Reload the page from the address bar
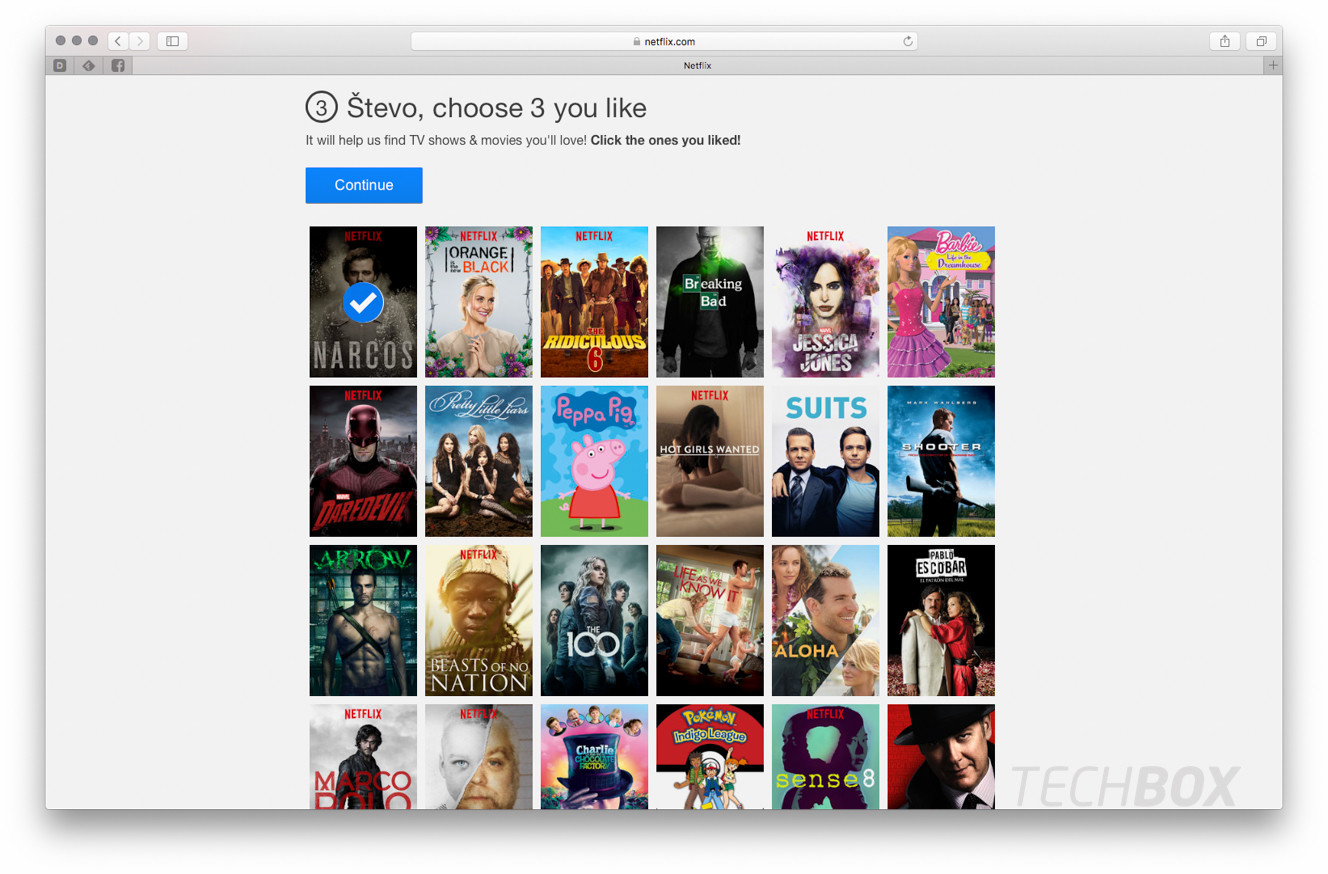Screen dimensions: 1328x874 [x=907, y=41]
